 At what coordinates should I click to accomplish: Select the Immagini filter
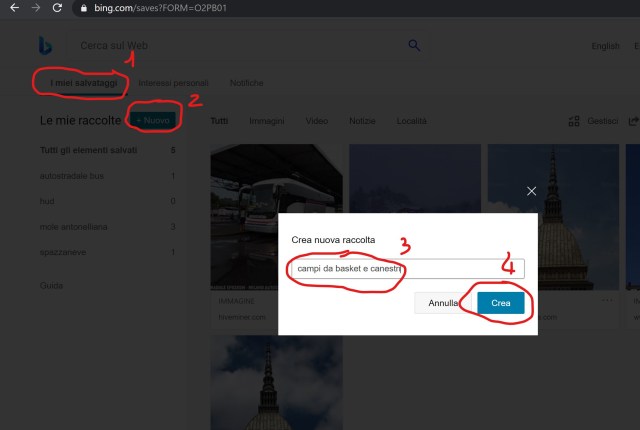click(x=267, y=121)
